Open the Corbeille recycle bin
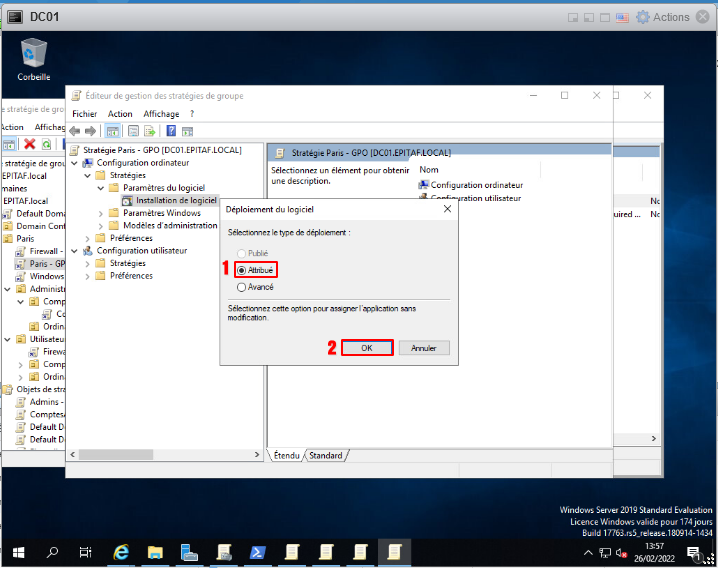 coord(33,56)
